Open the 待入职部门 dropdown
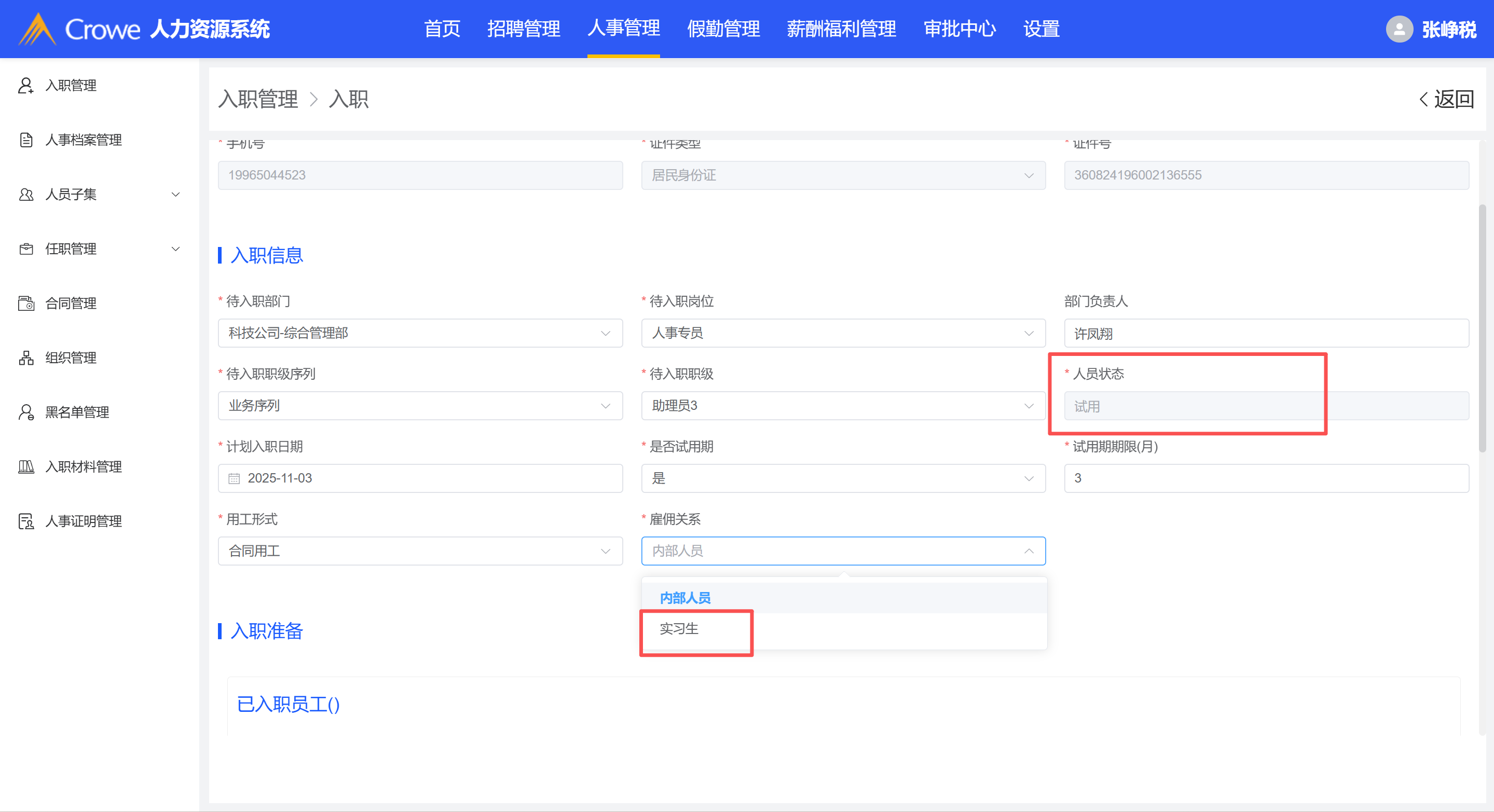 point(420,333)
